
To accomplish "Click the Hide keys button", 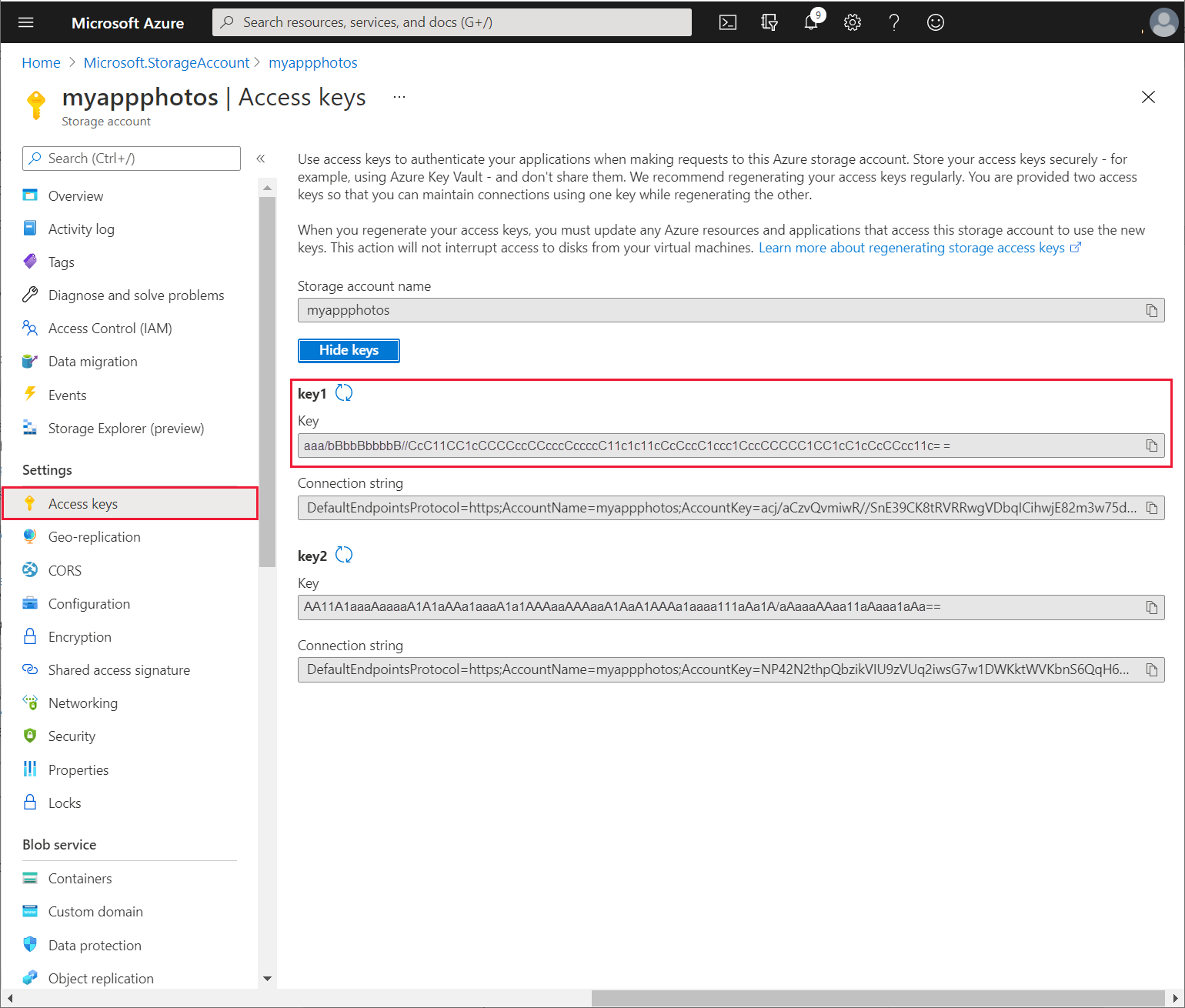I will [349, 350].
